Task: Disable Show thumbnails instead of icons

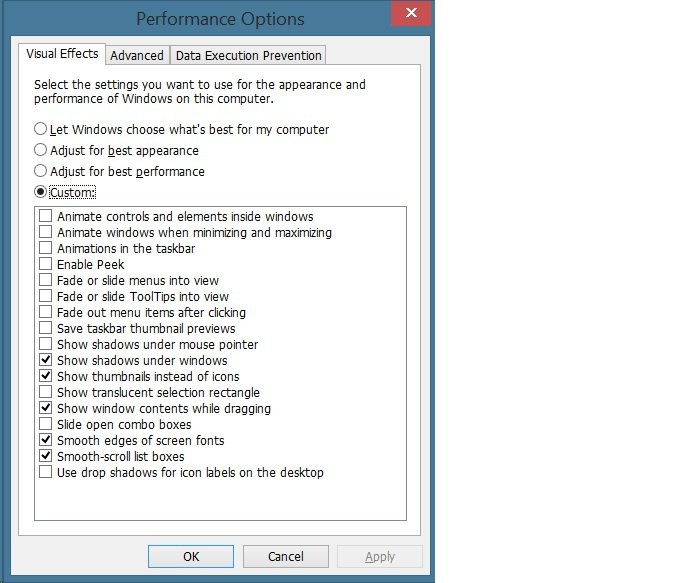Action: point(46,376)
